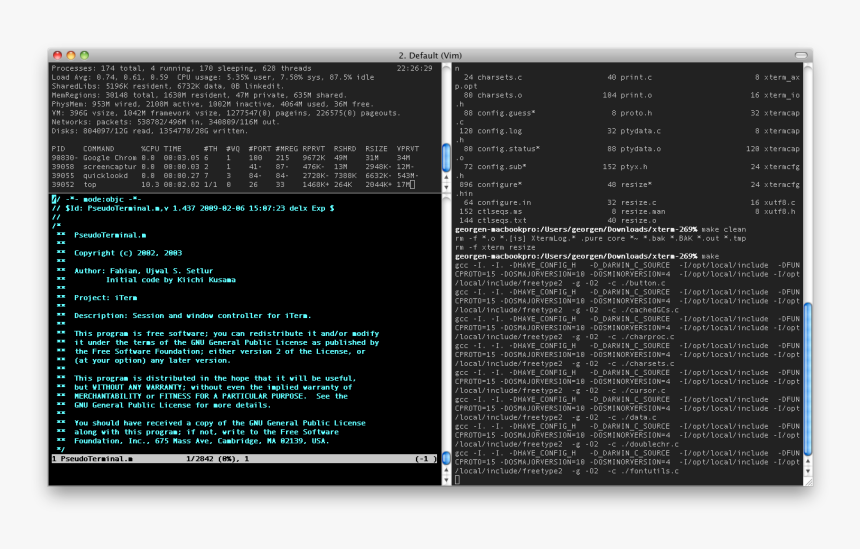Click the yellow minimize window button
Image resolution: width=860 pixels, height=549 pixels.
tap(71, 55)
